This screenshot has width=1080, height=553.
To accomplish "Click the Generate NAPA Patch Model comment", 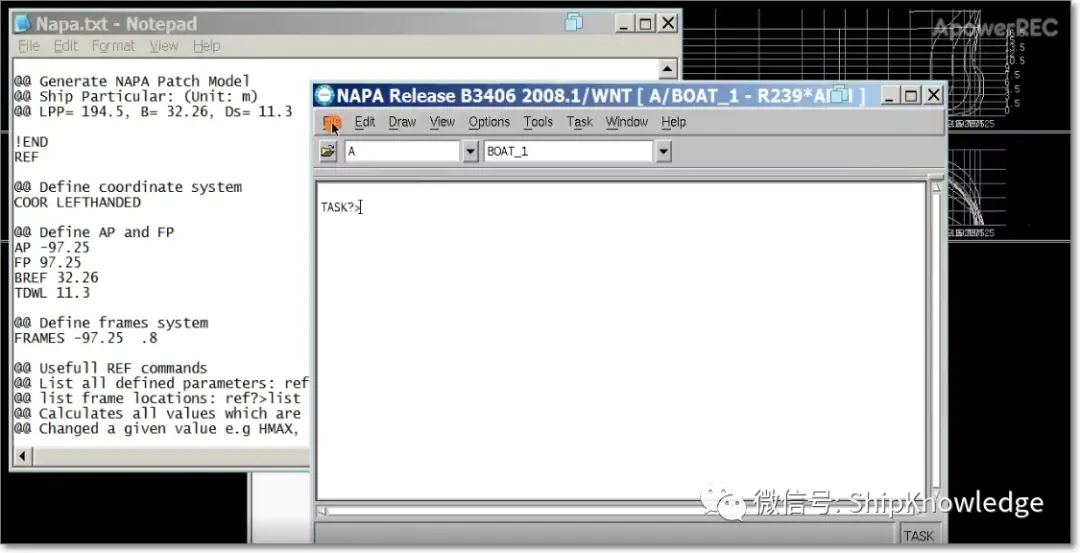I will point(132,81).
